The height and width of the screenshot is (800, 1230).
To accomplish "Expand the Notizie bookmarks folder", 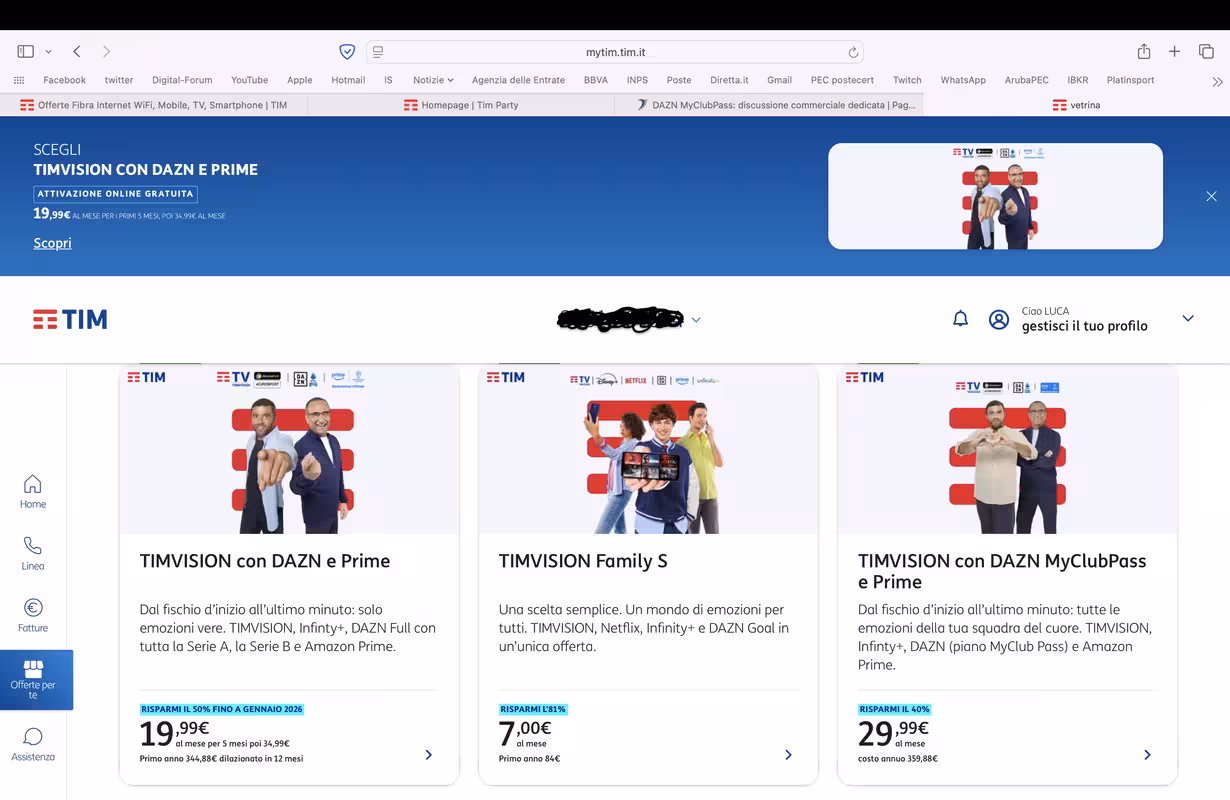I will click(x=433, y=80).
